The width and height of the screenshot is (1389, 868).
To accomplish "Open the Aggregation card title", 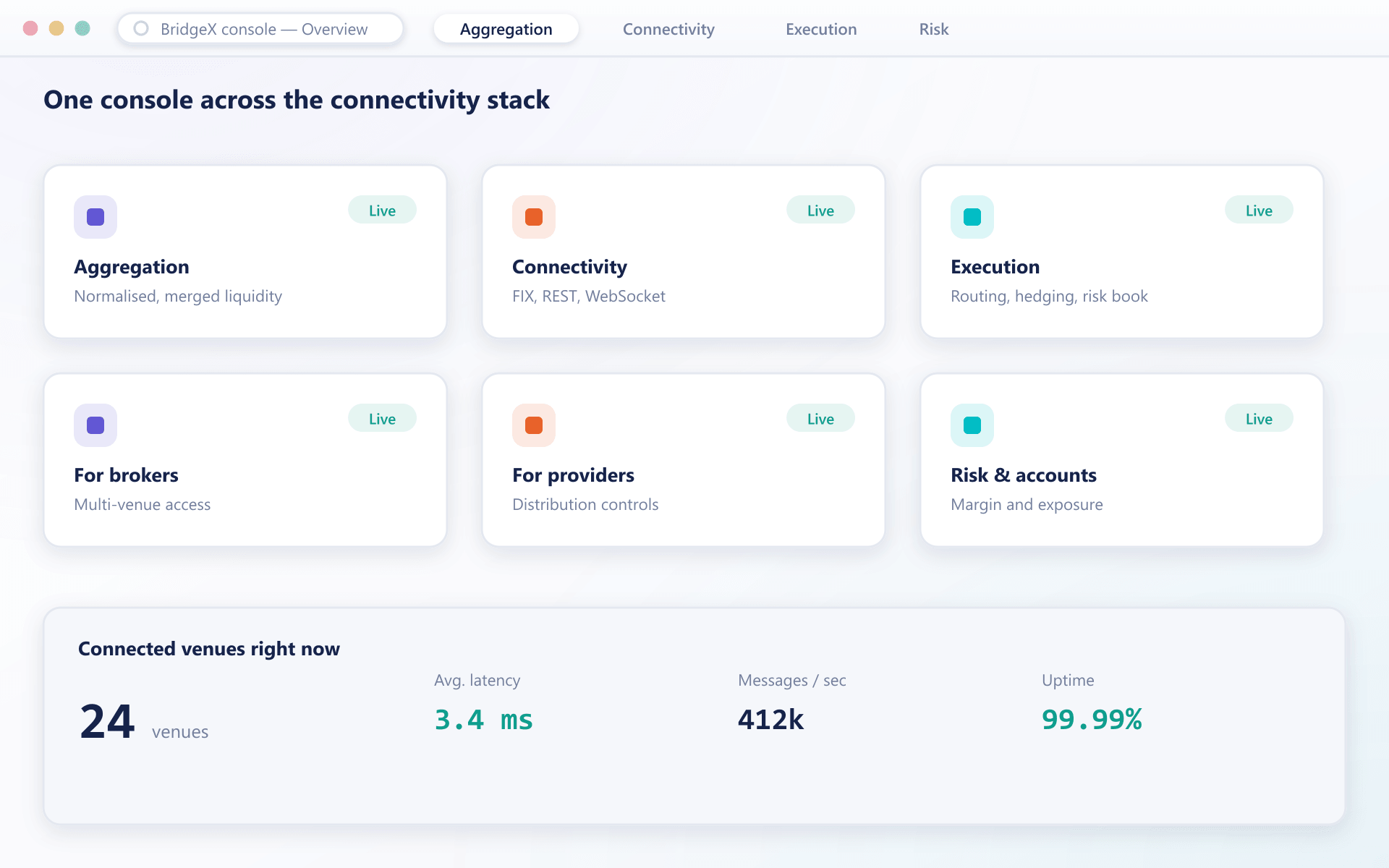I will point(132,267).
